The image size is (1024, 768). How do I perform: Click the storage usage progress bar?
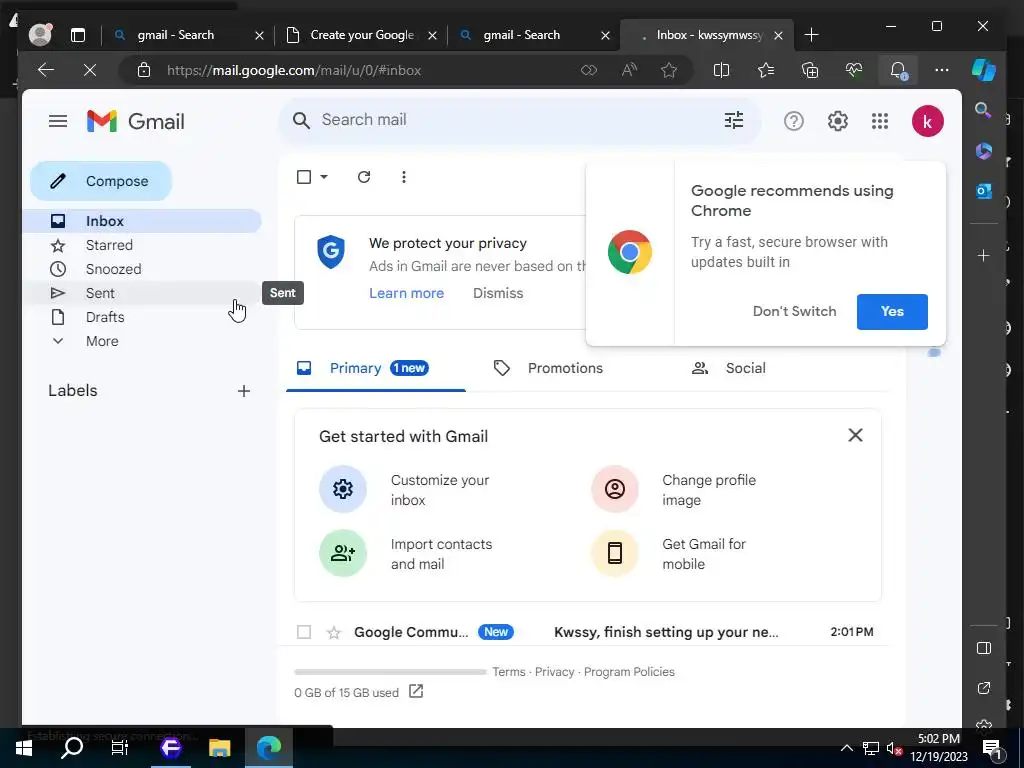point(390,672)
